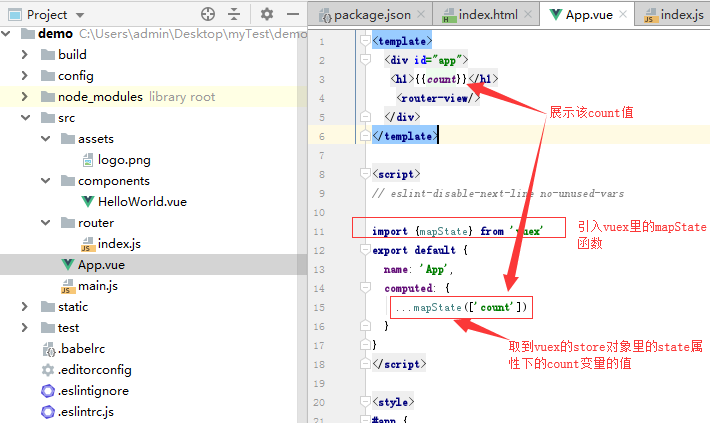This screenshot has width=710, height=423.
Task: Fold the template block at line 1
Action: (x=365, y=41)
